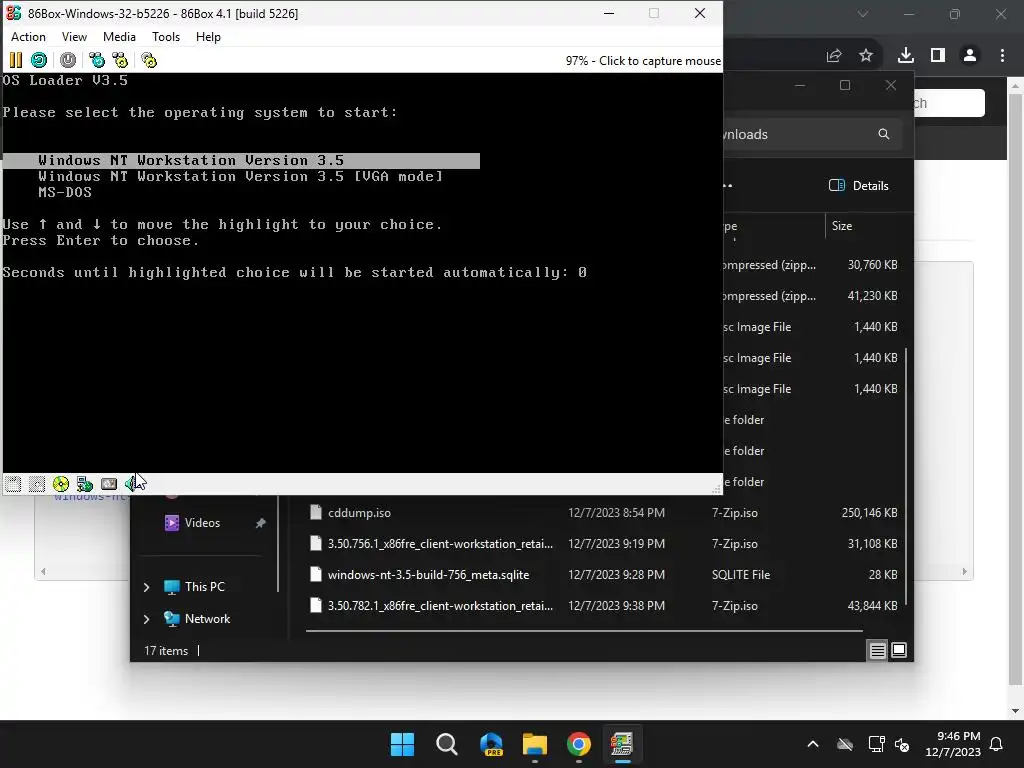Send Ctrl+Alt+Del via 86Box toolbar icon
1024x768 pixels.
pyautogui.click(x=97, y=60)
